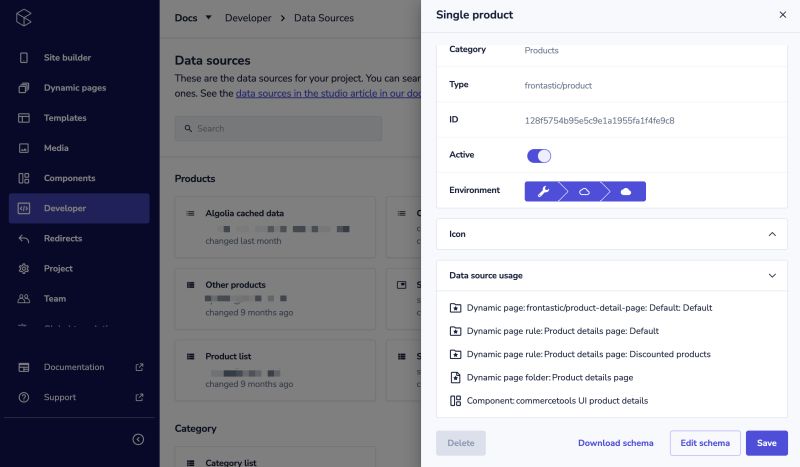The height and width of the screenshot is (467, 800).
Task: Collapse the sidebar with arrow icon
Action: [x=138, y=439]
